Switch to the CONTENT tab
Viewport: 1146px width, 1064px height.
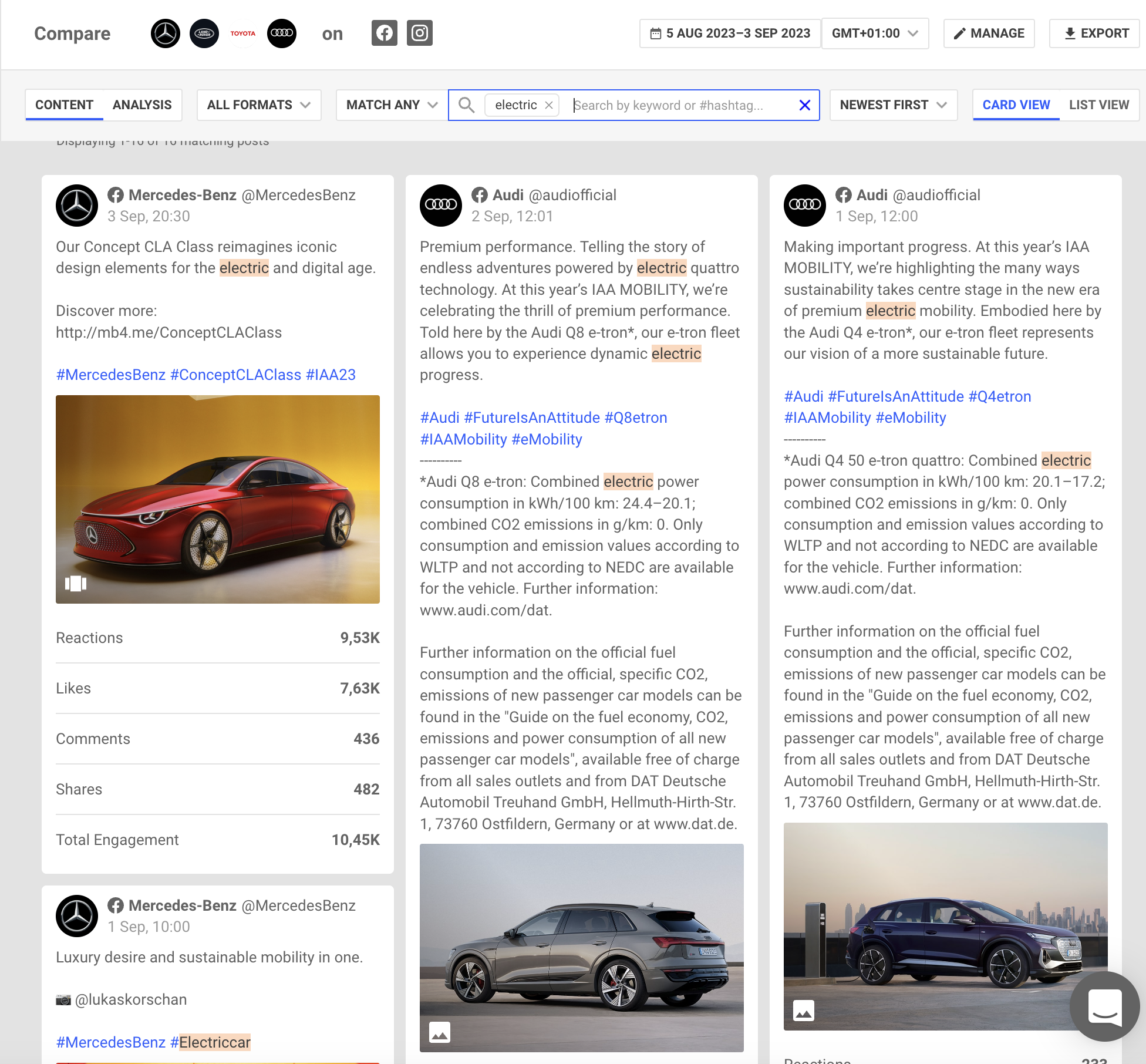tap(65, 105)
